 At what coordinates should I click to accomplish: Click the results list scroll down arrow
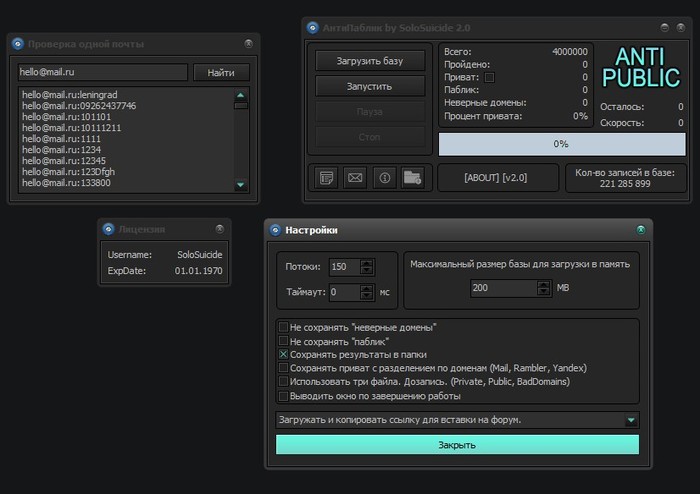click(x=241, y=185)
